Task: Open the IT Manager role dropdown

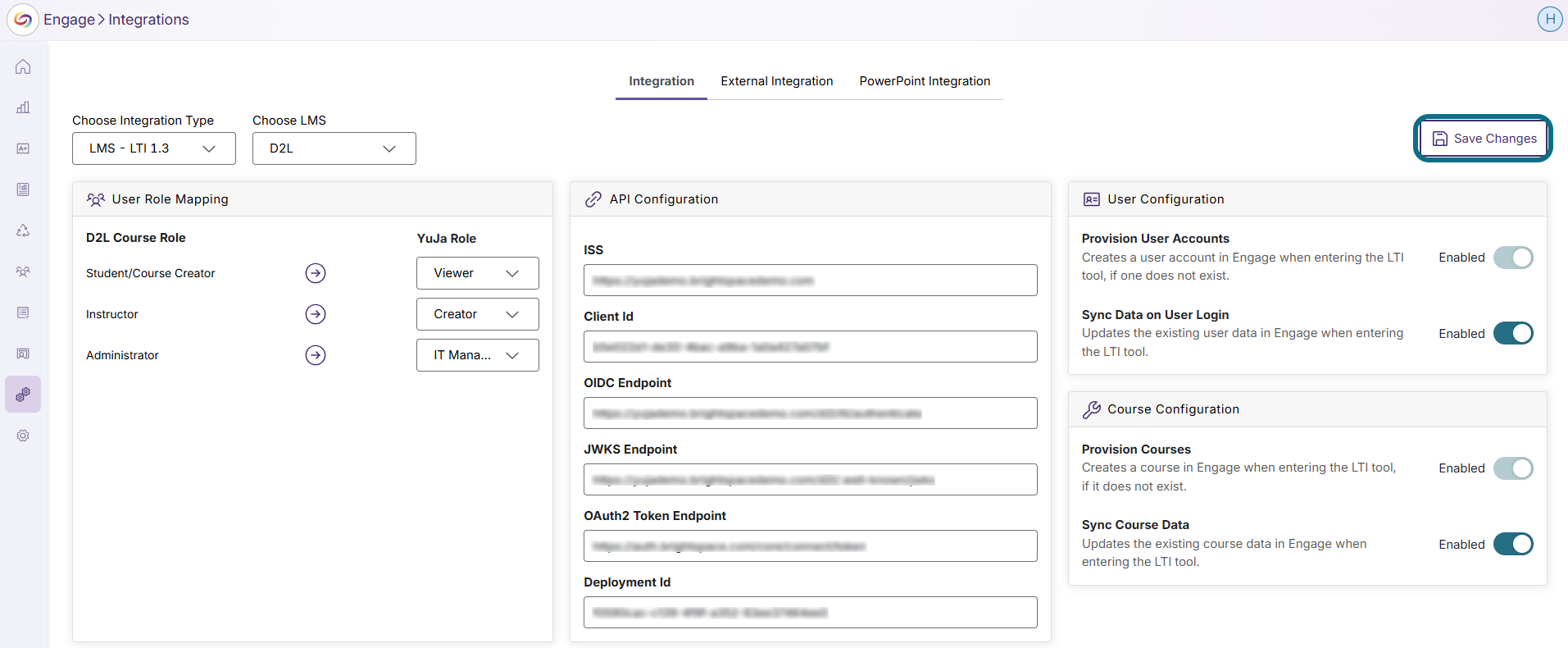Action: point(478,355)
